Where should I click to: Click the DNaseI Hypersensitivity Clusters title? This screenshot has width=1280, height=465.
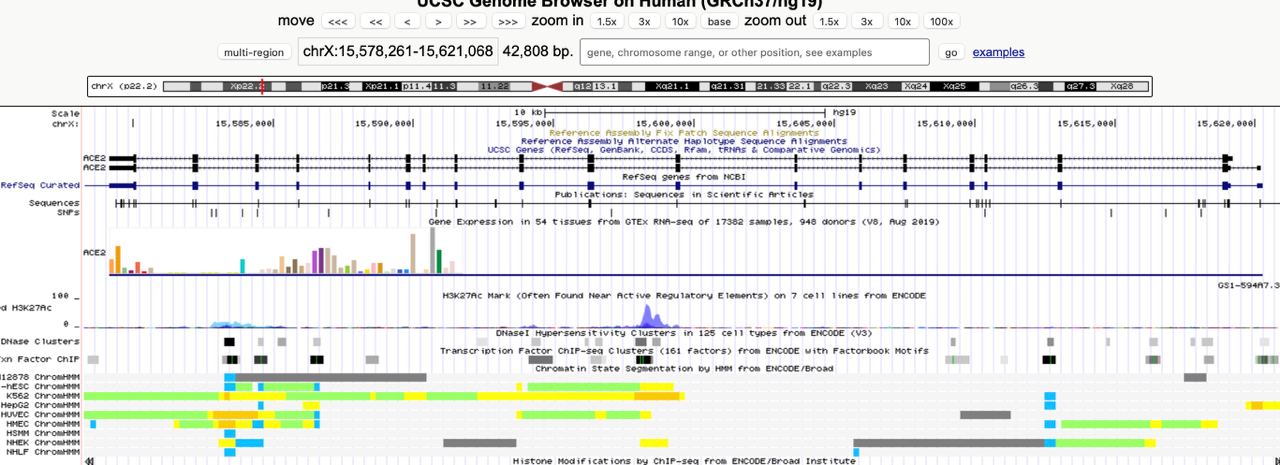[684, 333]
